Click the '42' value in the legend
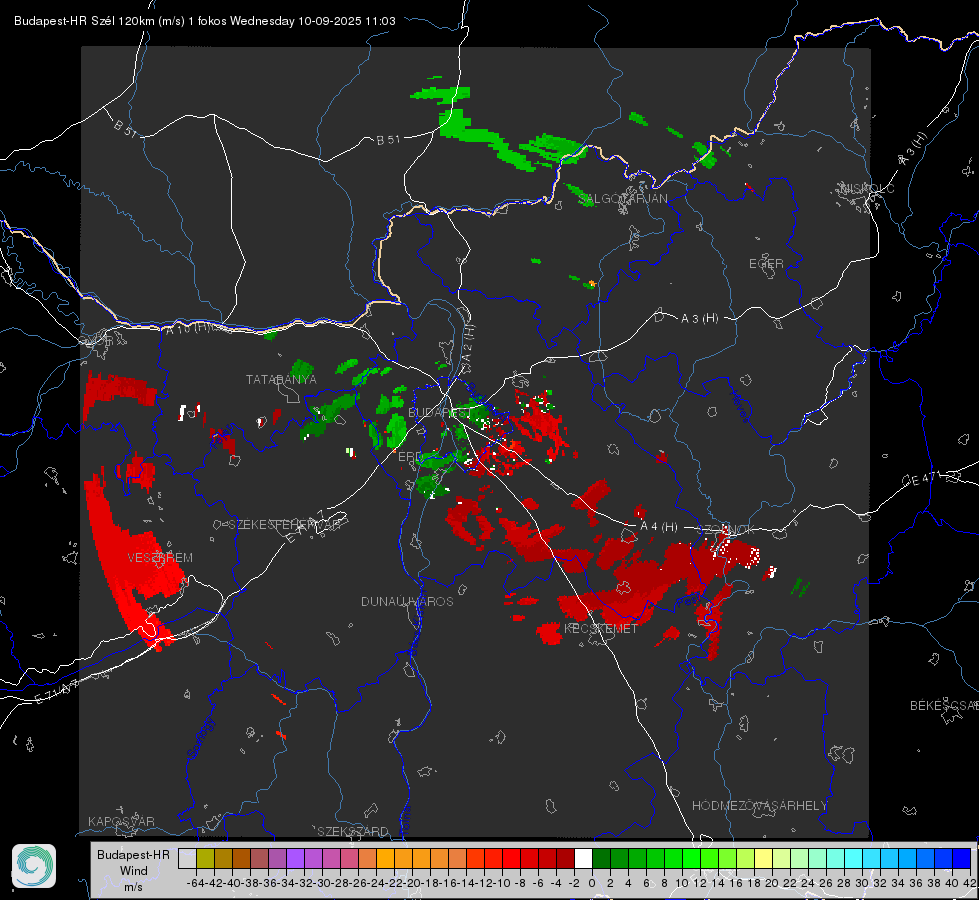 point(969,883)
